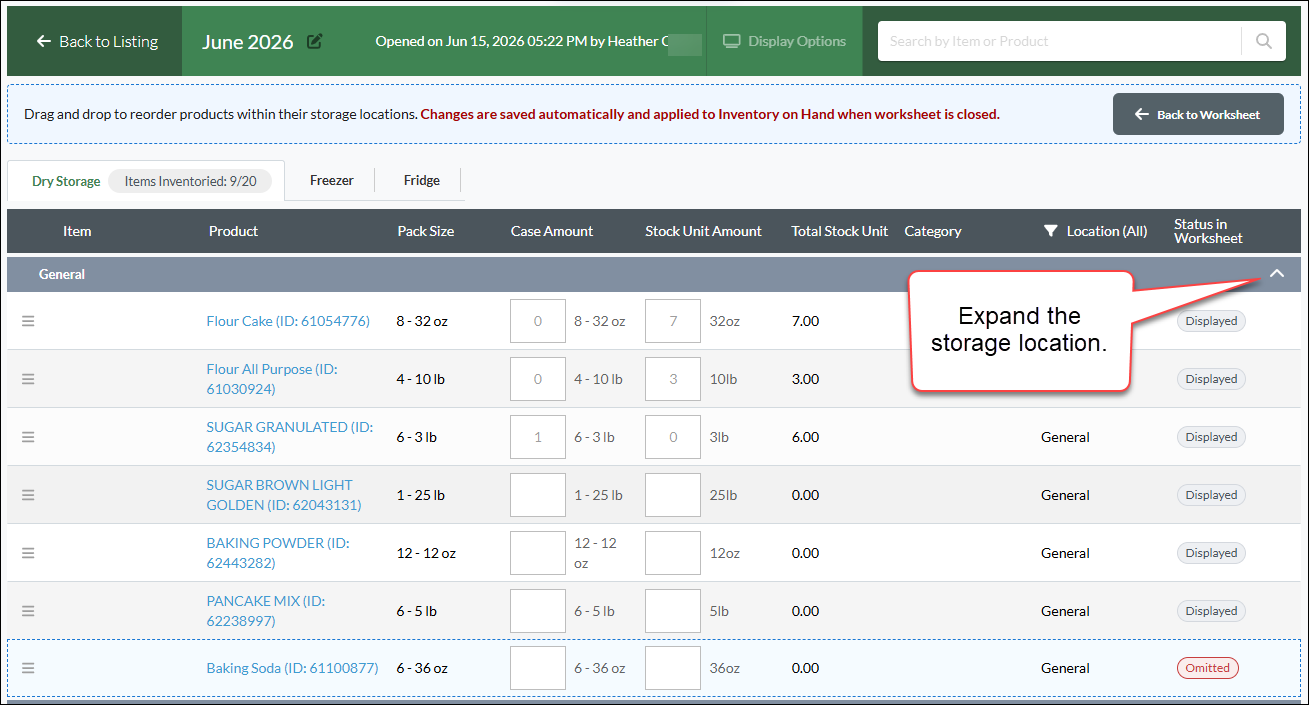Click the Items Inventoried: 9/20 badge

coord(190,181)
